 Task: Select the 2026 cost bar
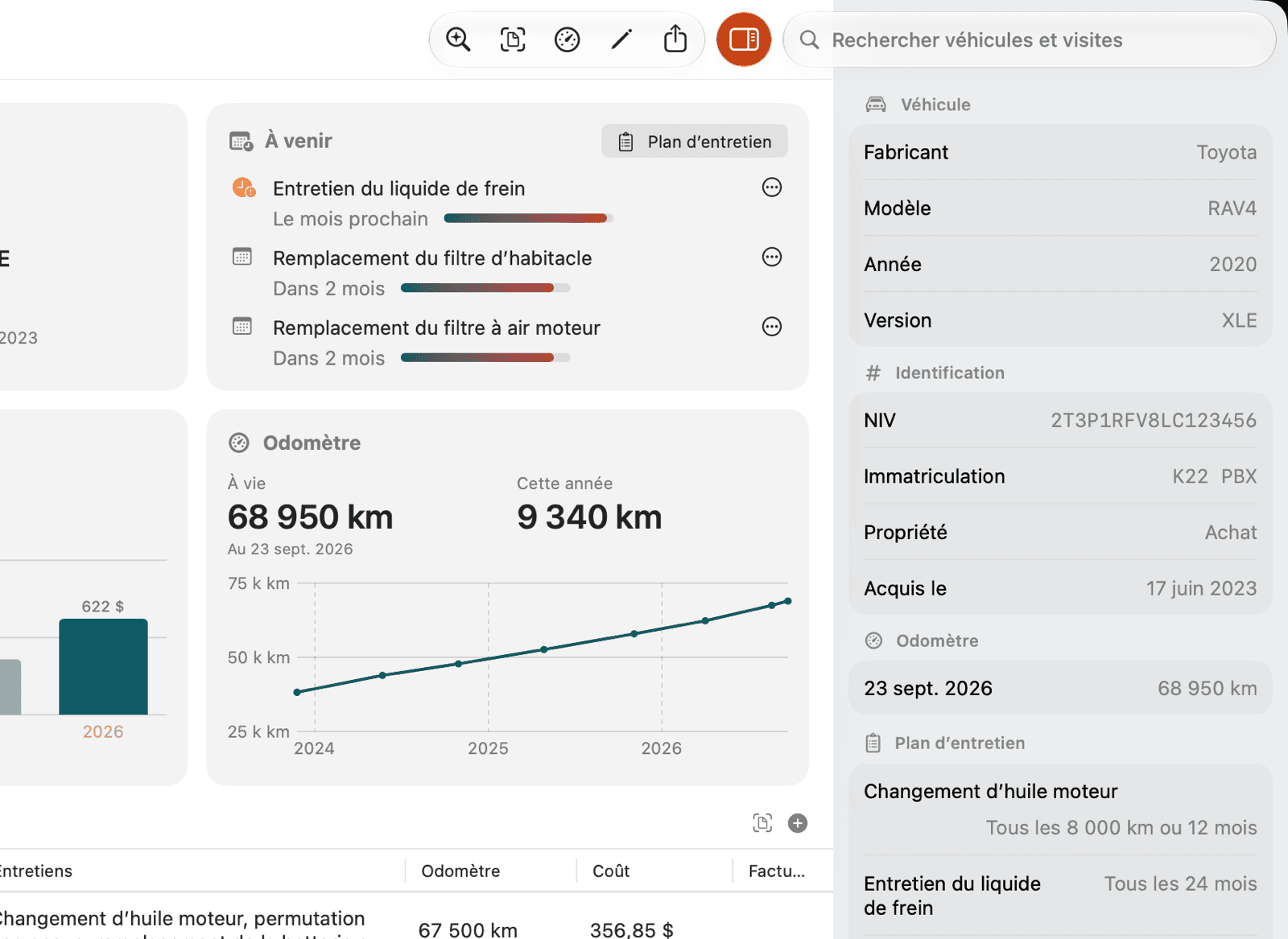tap(103, 666)
